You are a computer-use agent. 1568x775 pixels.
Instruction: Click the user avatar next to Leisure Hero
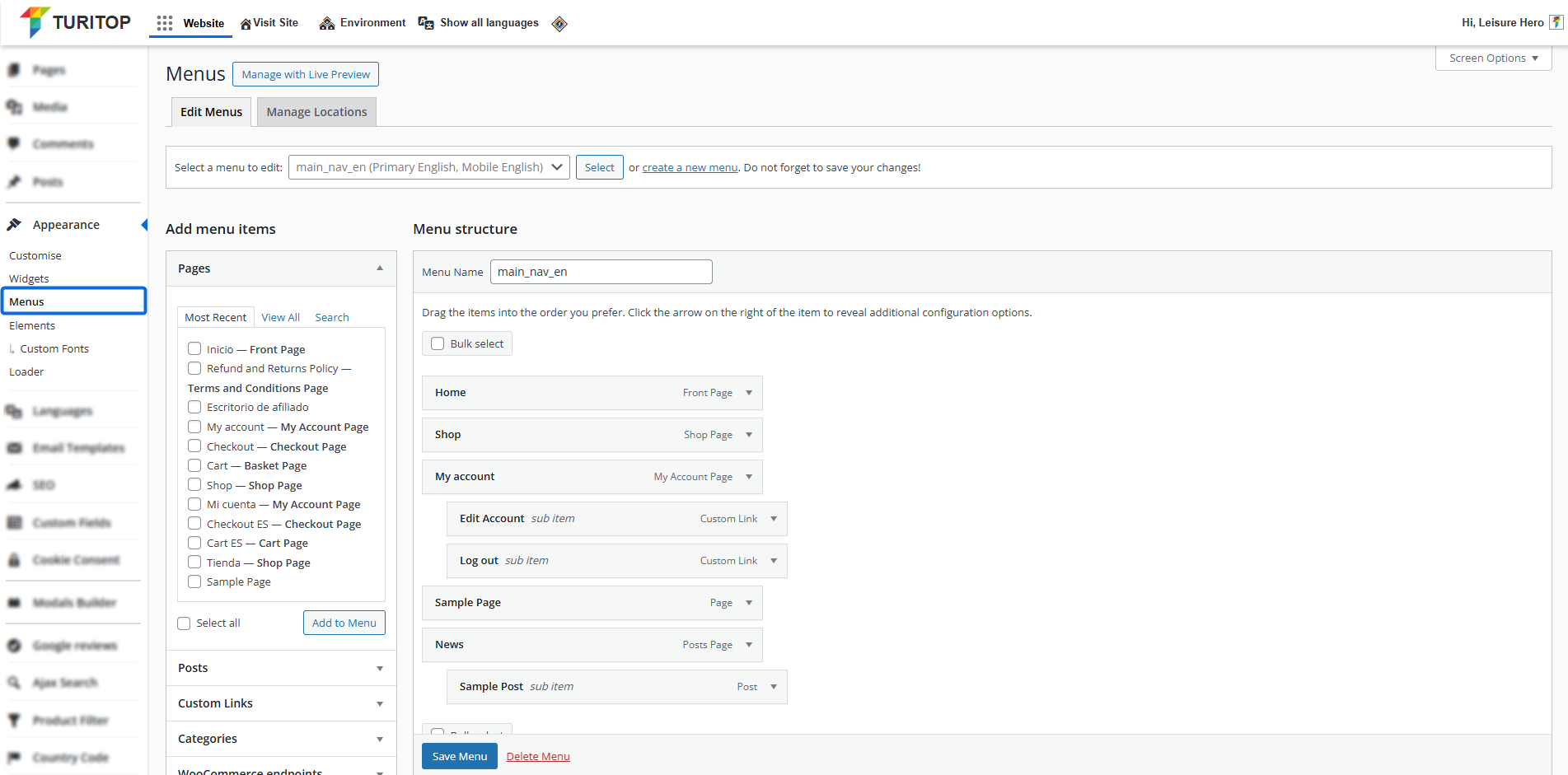tap(1556, 22)
